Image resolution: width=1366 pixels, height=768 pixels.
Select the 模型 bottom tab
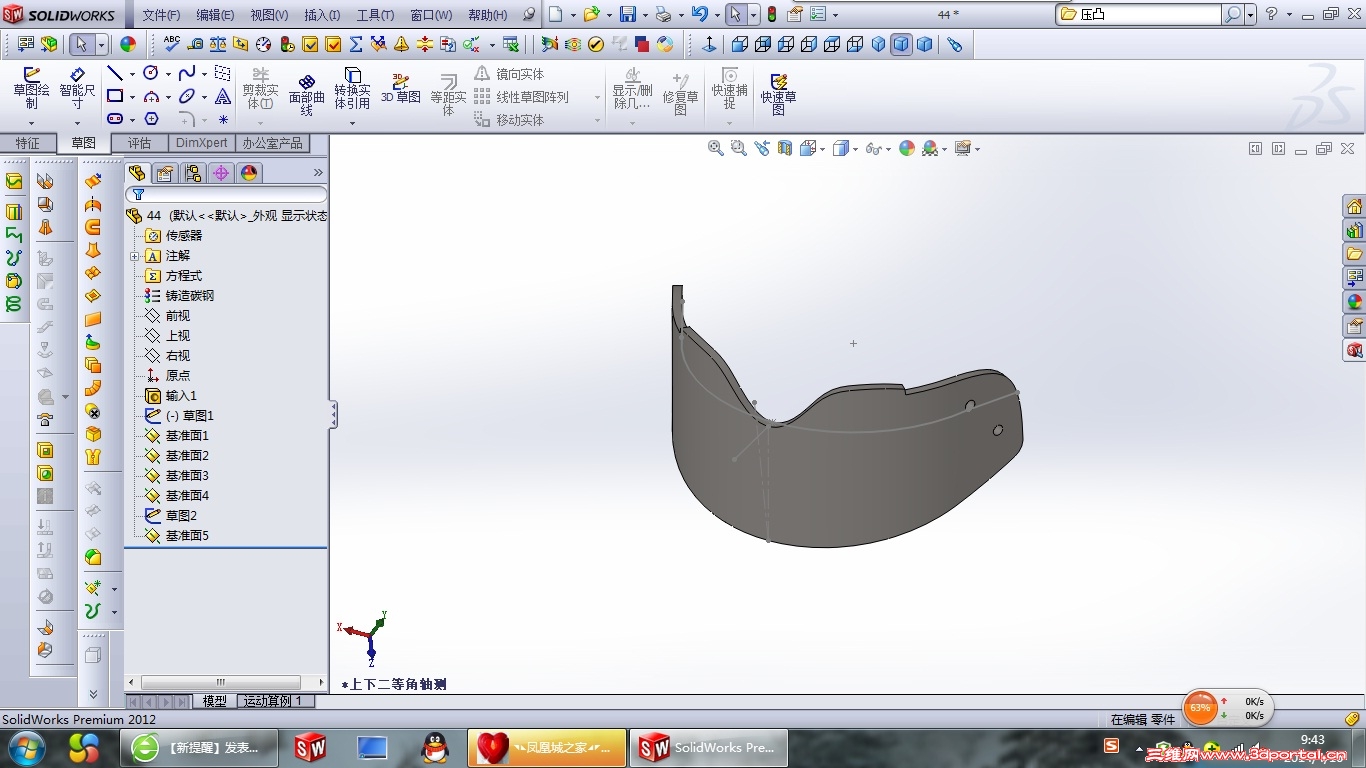pyautogui.click(x=214, y=701)
